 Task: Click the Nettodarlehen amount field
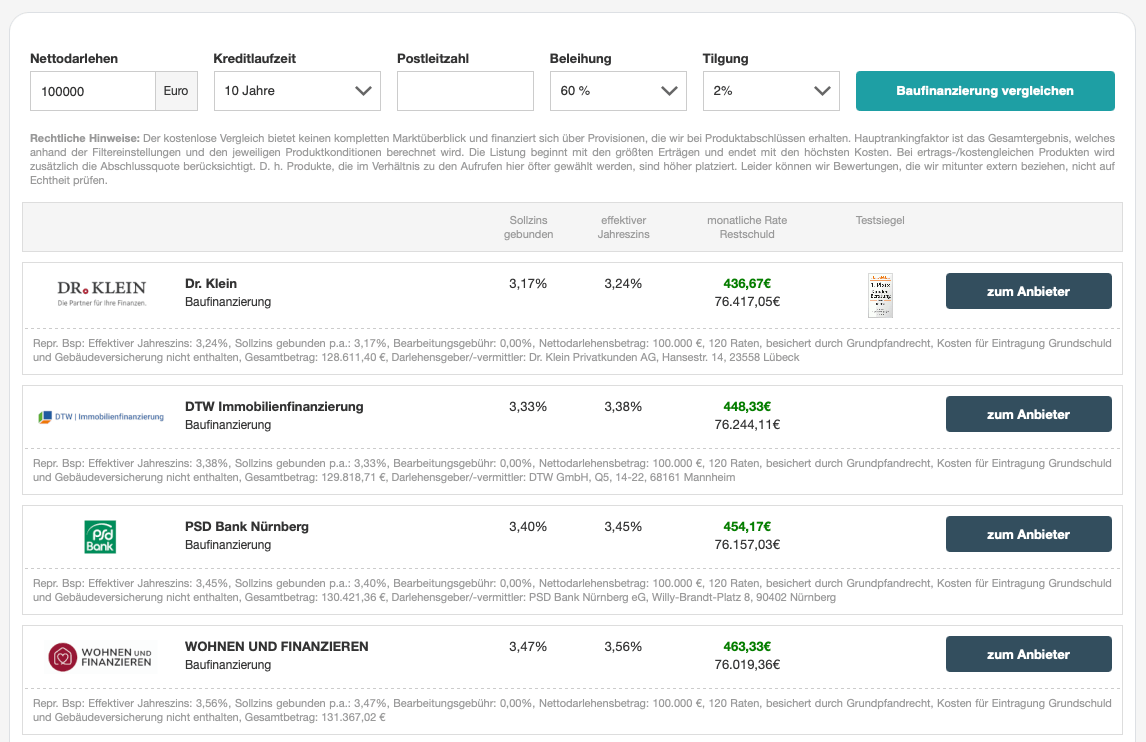(93, 91)
